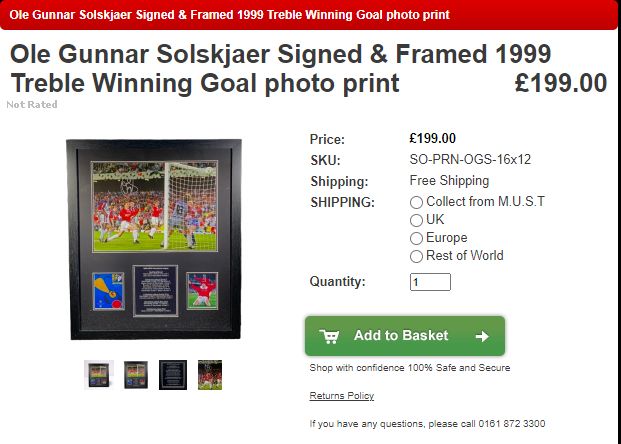The height and width of the screenshot is (444, 621).
Task: Click the main framed print product image
Action: click(154, 239)
